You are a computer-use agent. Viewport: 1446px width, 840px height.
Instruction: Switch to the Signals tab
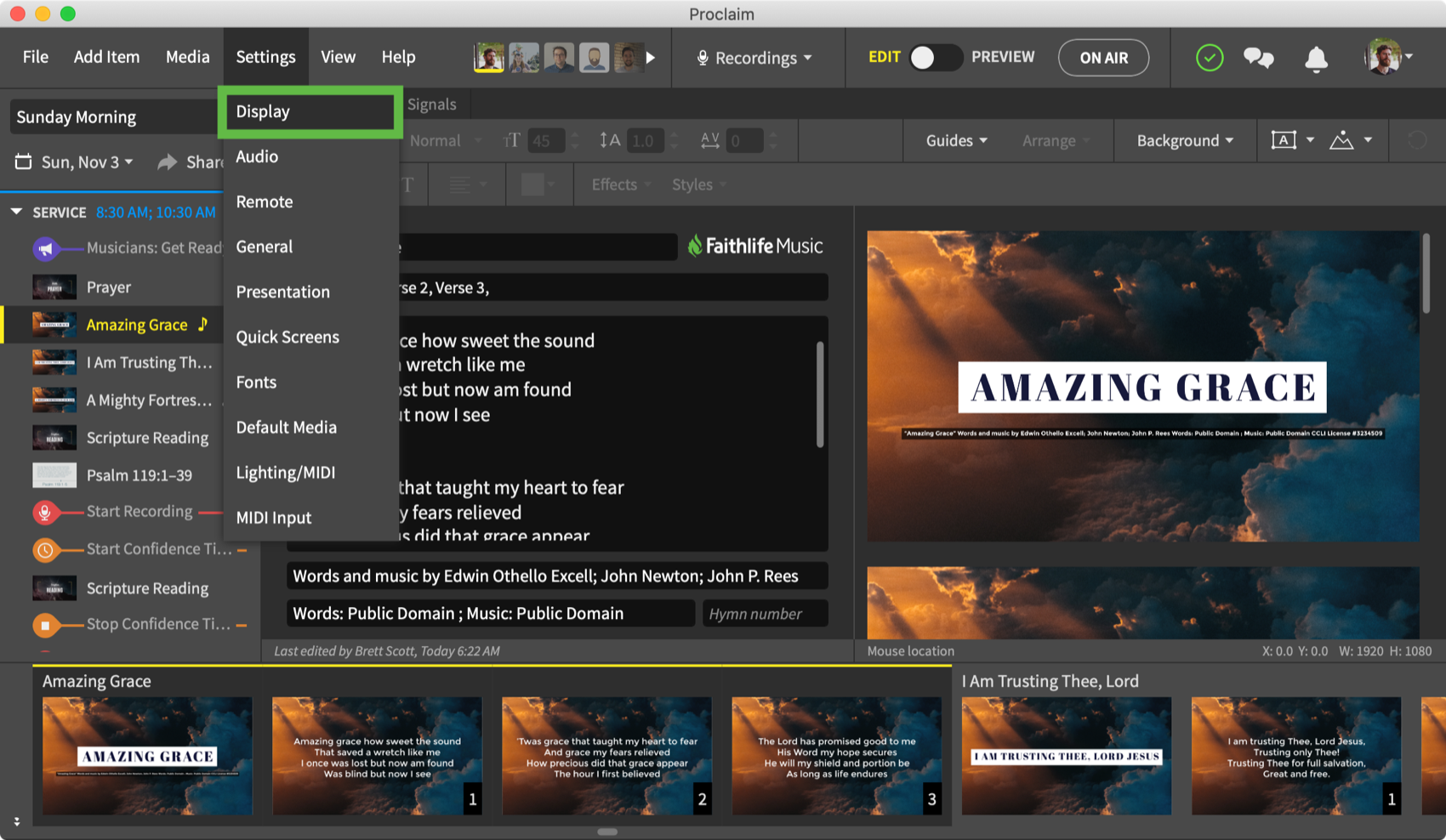pos(431,104)
